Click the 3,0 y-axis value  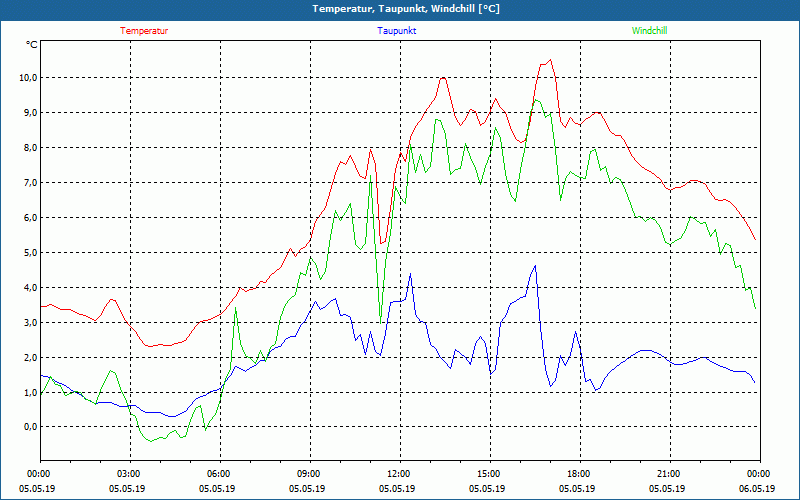pos(30,322)
